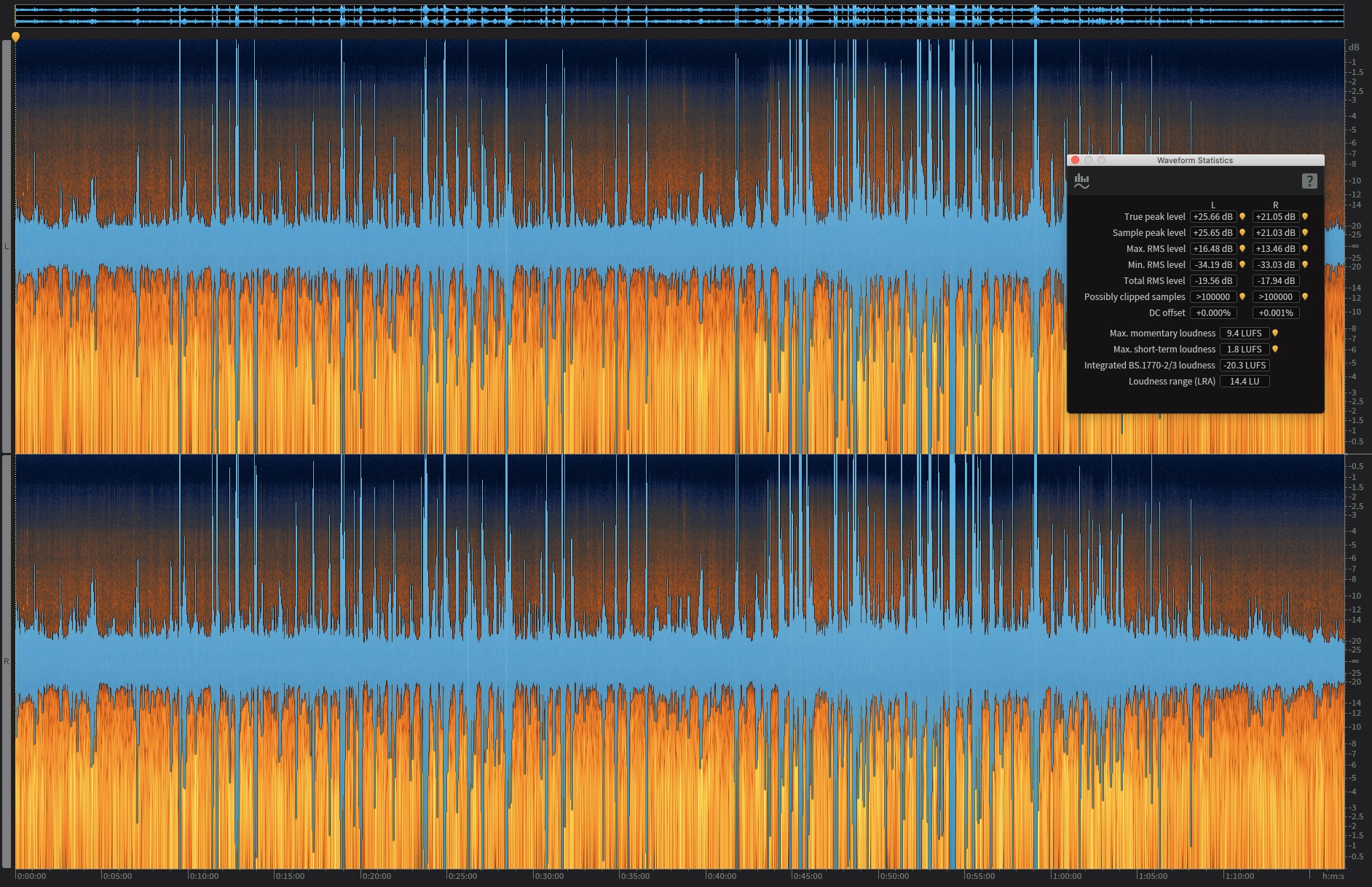The image size is (1372, 887).
Task: Select the +25.66 dB true peak value
Action: [x=1213, y=216]
